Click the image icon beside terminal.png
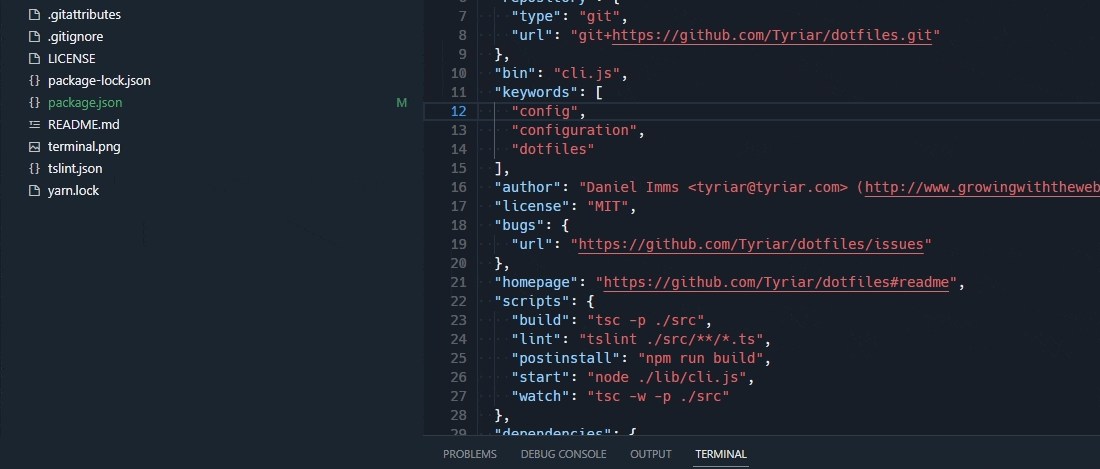The image size is (1100, 469). point(34,147)
